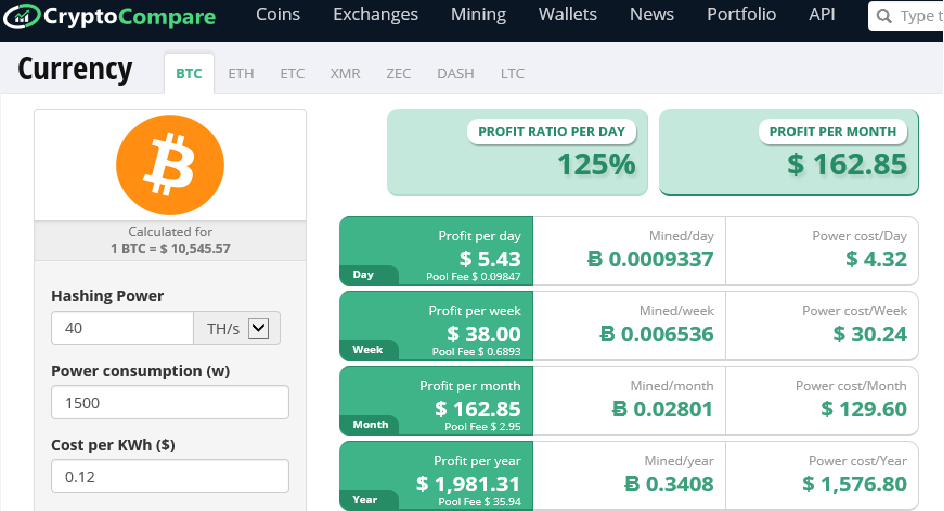Click the Power cost/Month $ 129.60 value
This screenshot has width=944, height=511.
pyautogui.click(x=864, y=409)
